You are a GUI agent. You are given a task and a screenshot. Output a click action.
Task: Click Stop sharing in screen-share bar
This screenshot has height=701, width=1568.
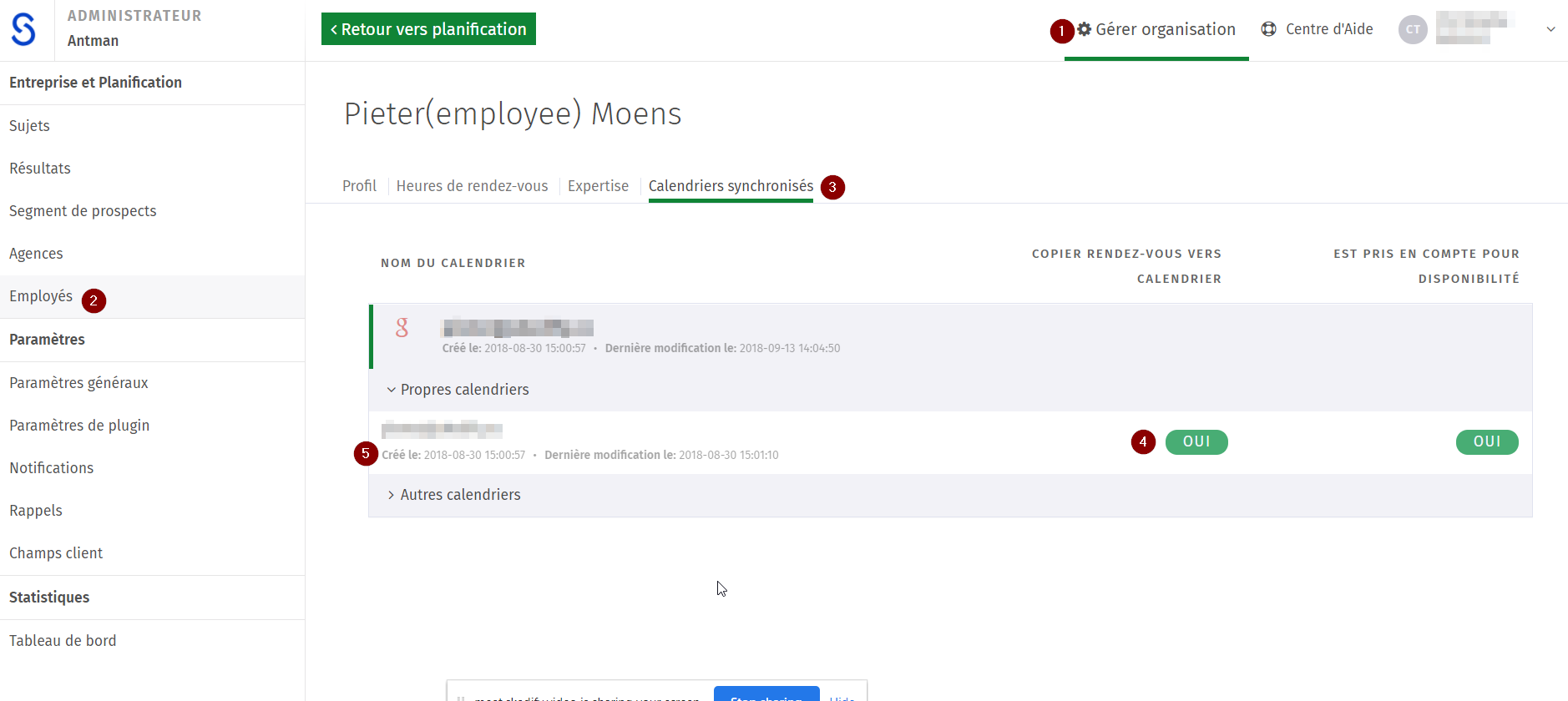[766, 694]
